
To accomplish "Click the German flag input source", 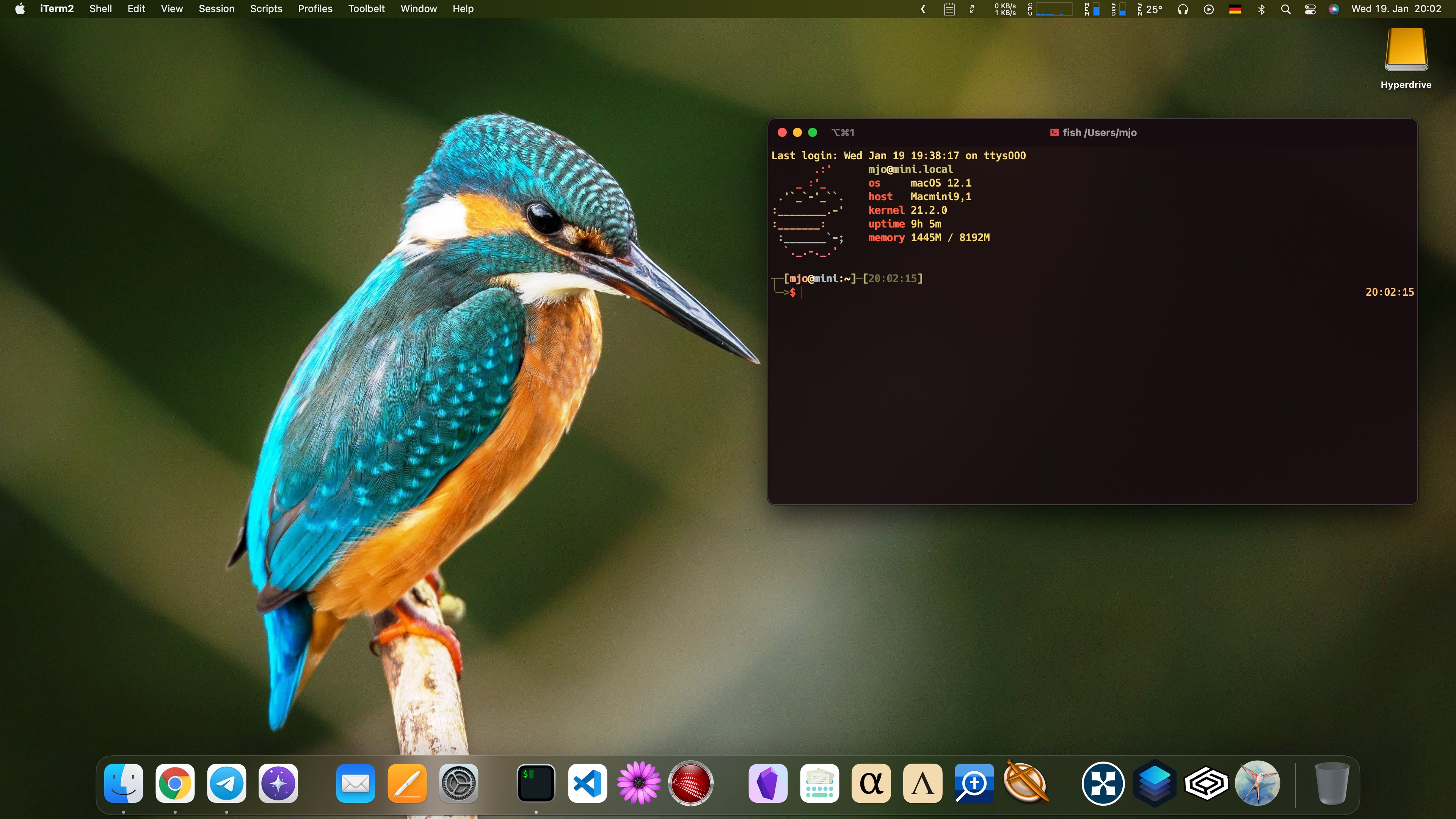I will click(x=1235, y=9).
